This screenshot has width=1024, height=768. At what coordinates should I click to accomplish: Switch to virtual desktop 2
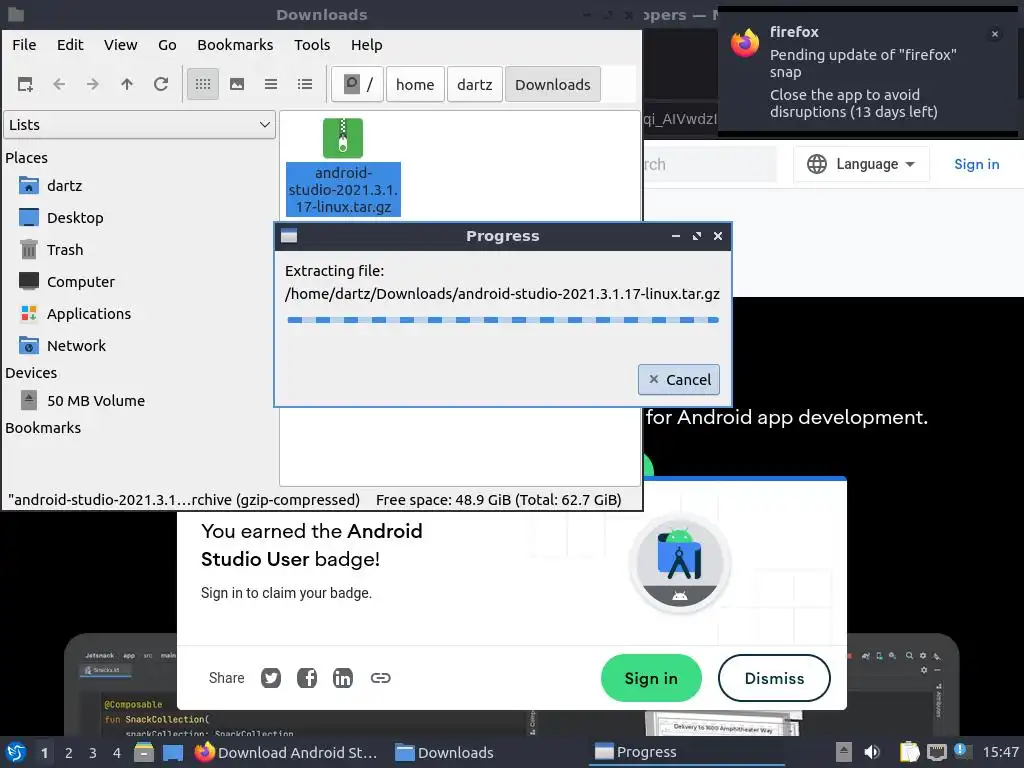click(69, 753)
